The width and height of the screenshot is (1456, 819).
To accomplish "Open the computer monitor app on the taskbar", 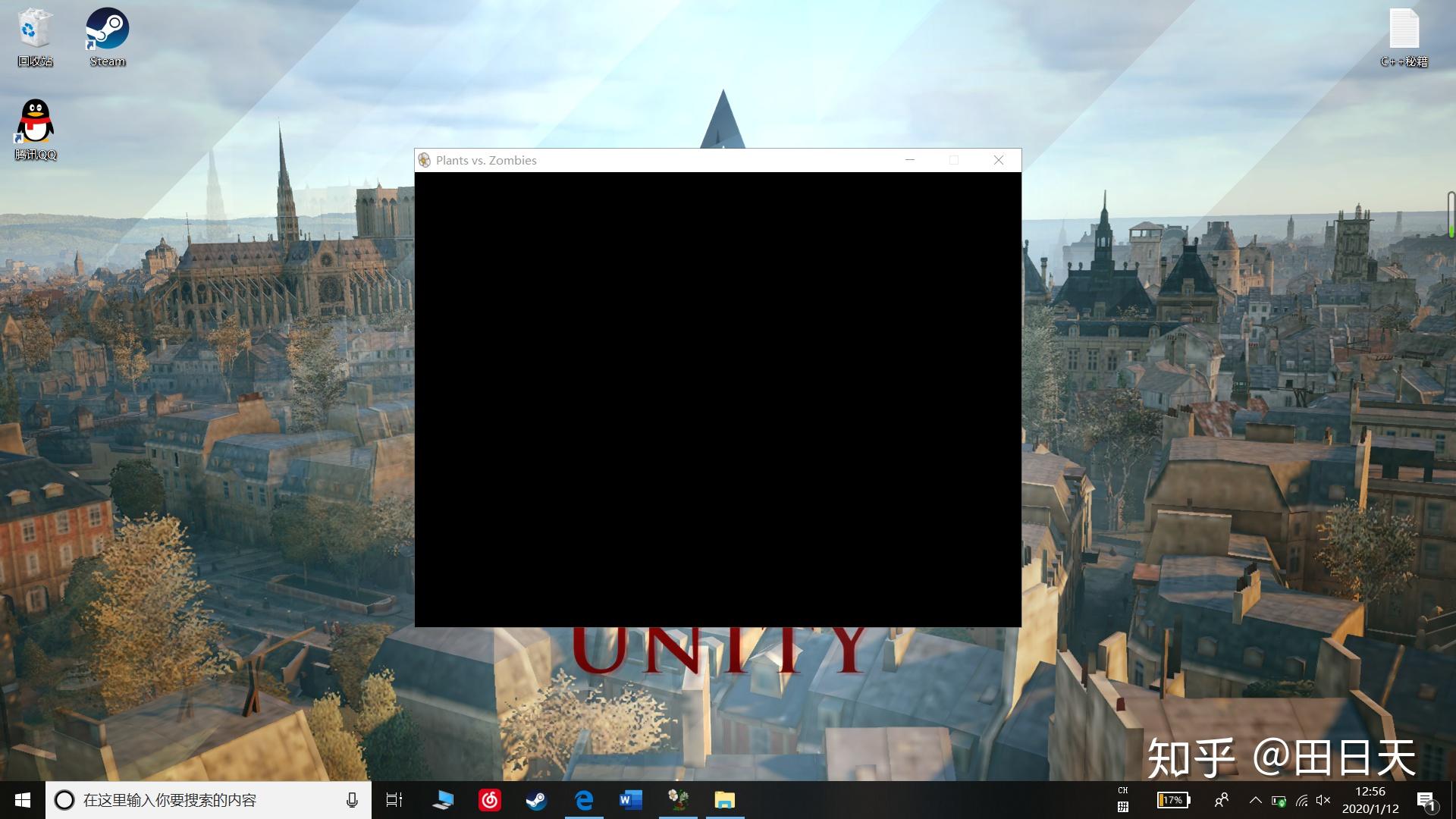I will click(x=442, y=800).
